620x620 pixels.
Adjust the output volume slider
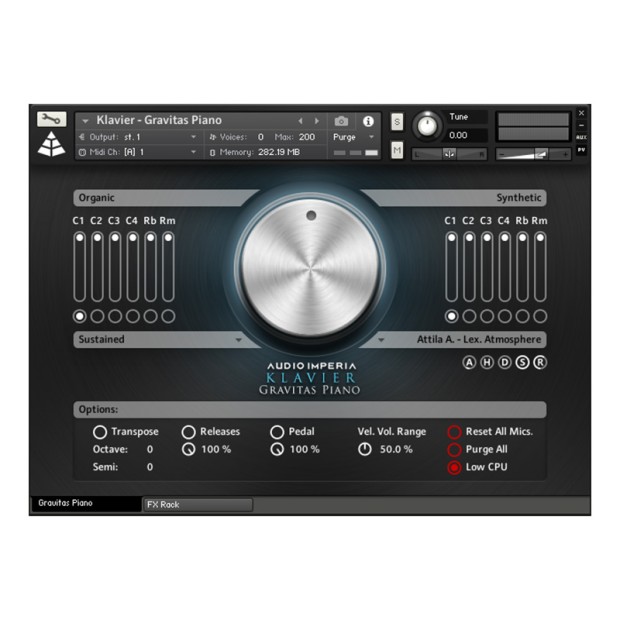pos(533,154)
